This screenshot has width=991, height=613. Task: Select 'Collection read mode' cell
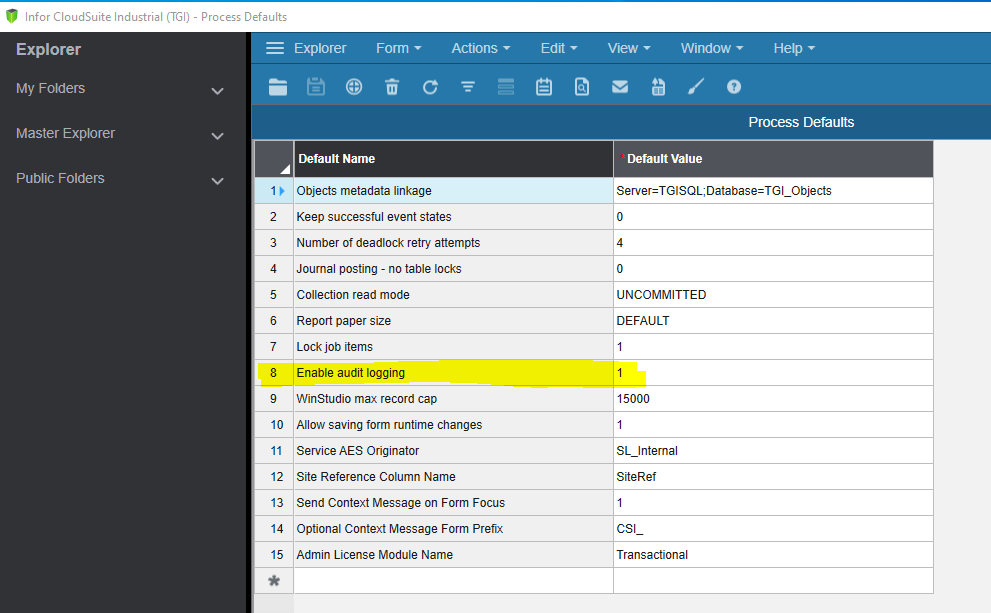453,294
